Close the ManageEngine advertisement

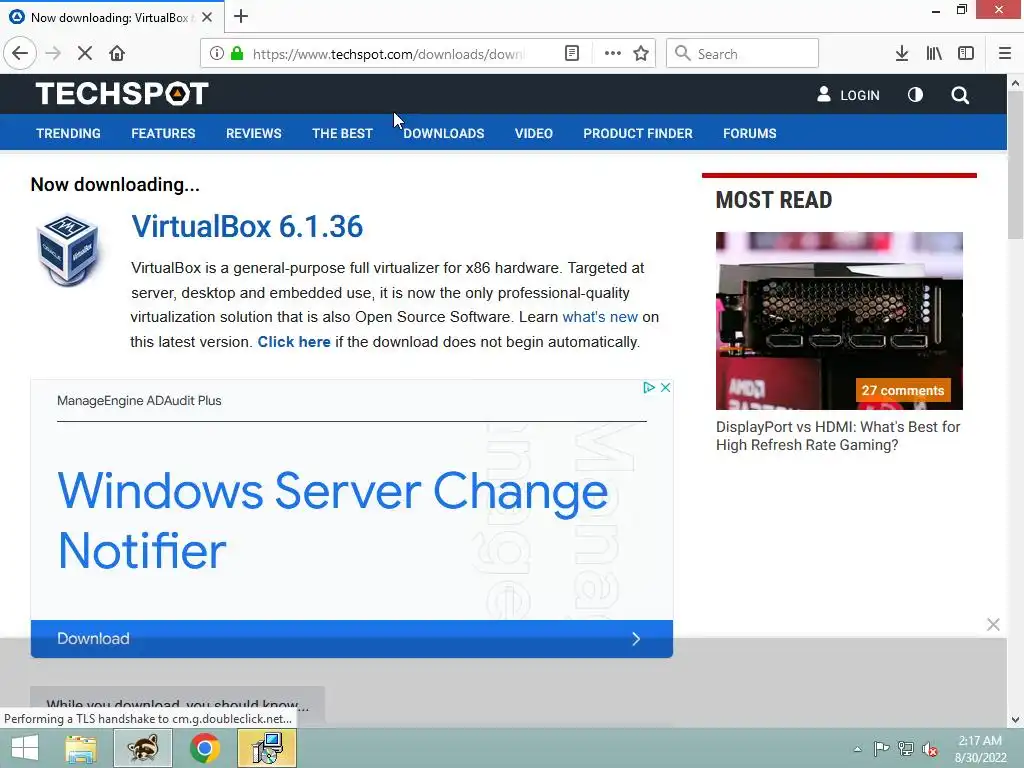pyautogui.click(x=665, y=387)
